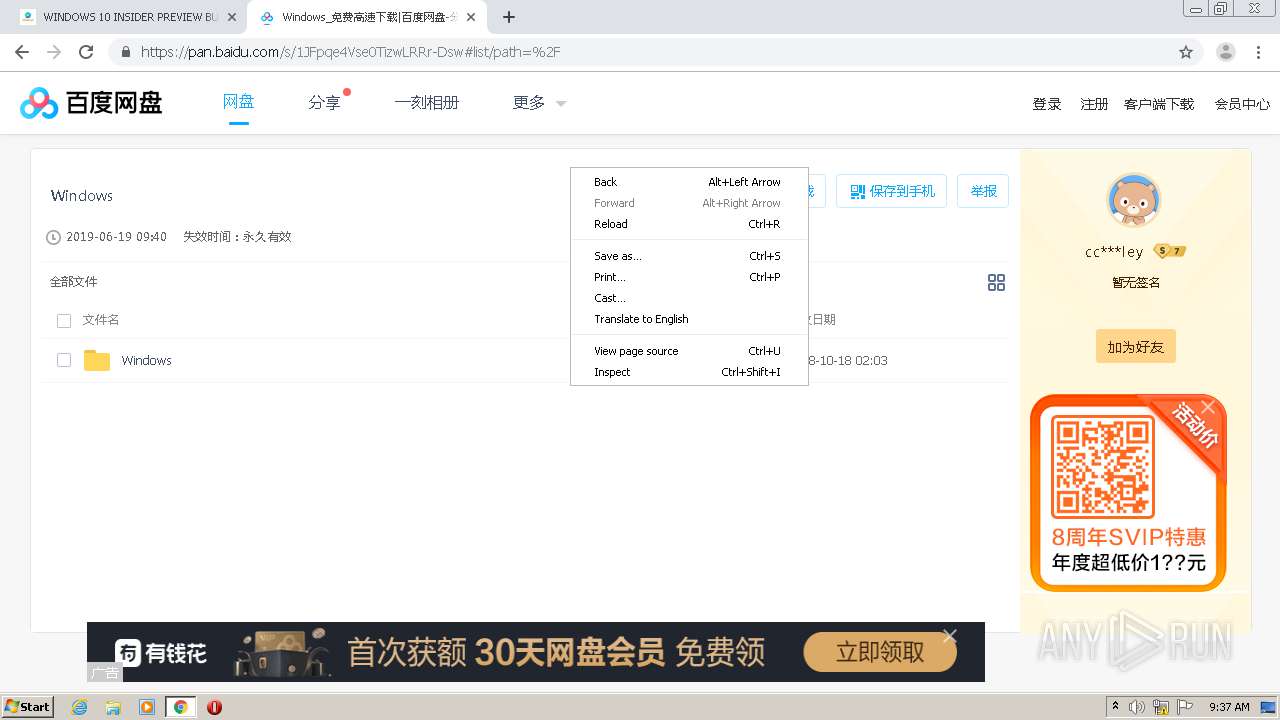This screenshot has height=720, width=1280.
Task: Click the browser back arrow
Action: tap(22, 52)
